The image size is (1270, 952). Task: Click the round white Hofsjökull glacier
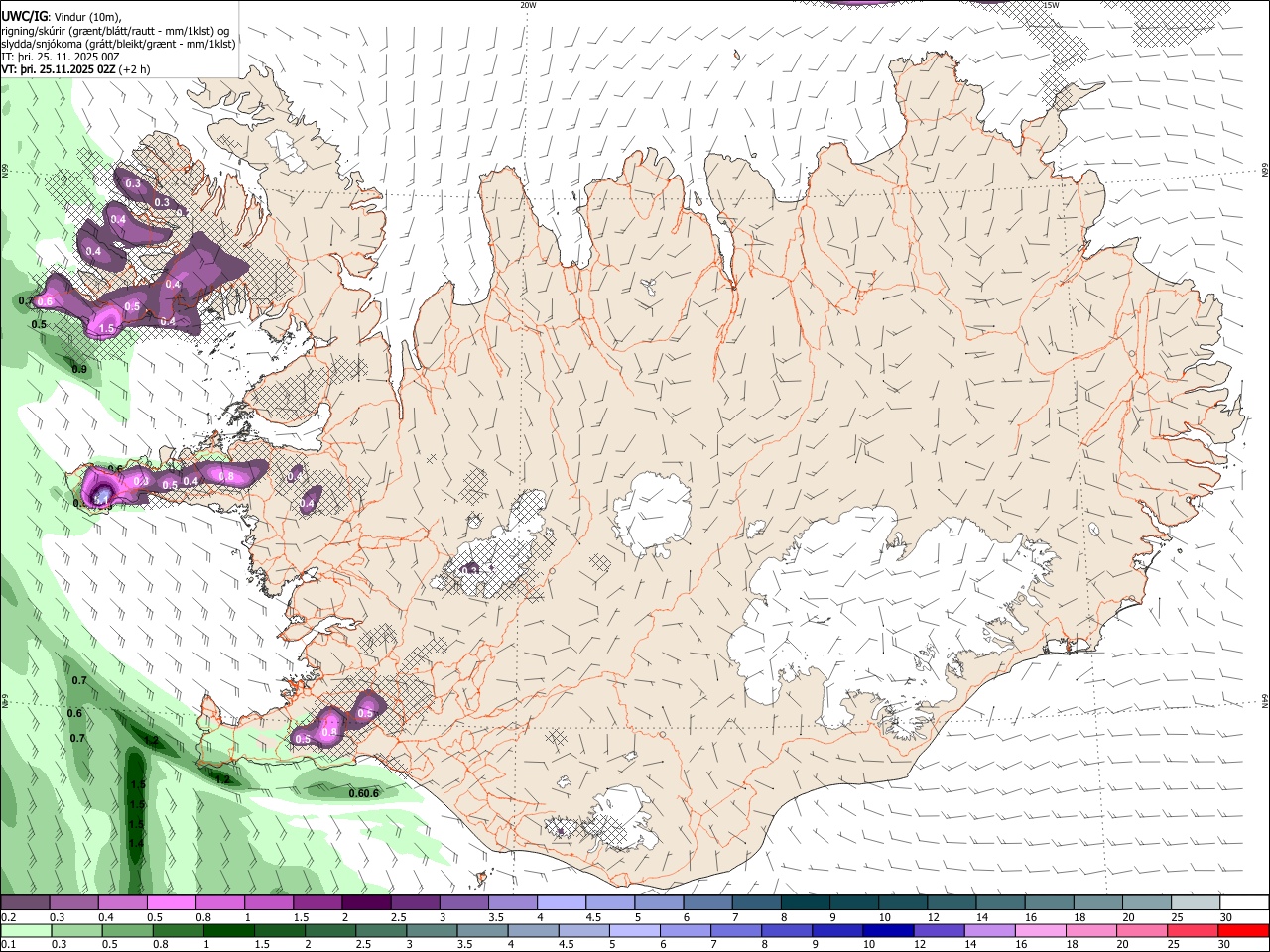coord(652,513)
